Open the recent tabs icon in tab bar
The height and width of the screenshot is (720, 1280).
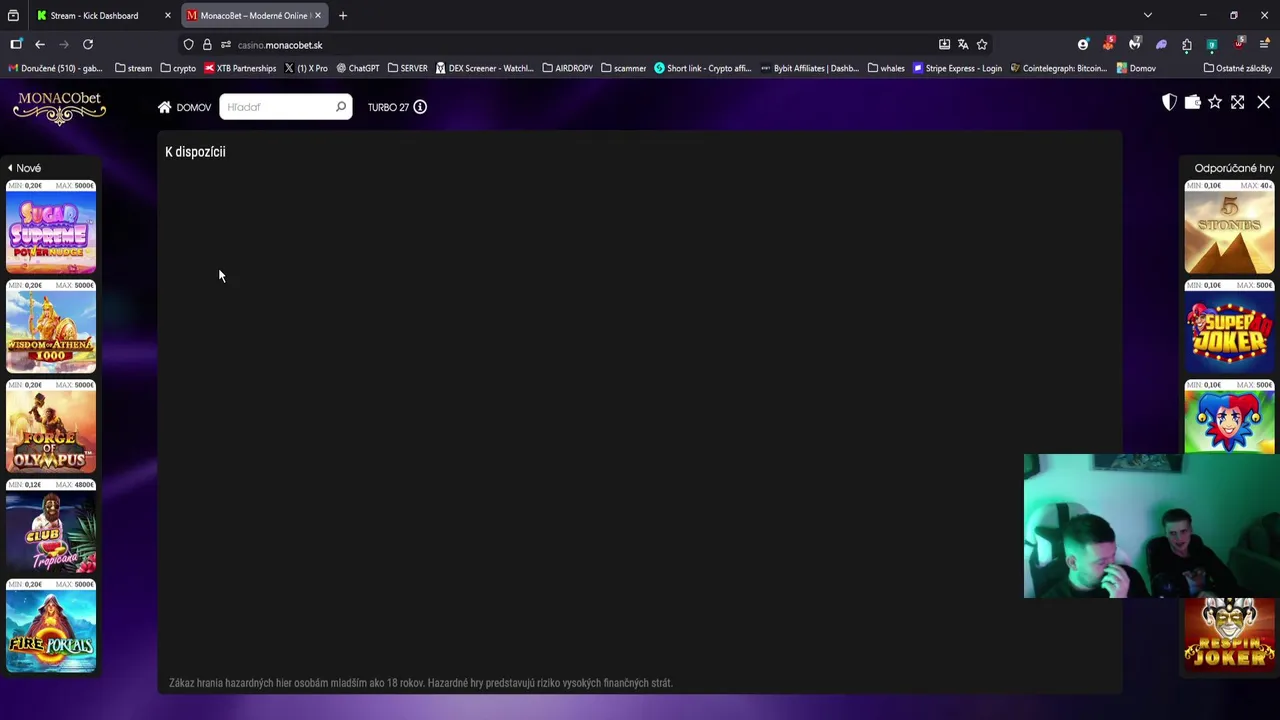[13, 15]
